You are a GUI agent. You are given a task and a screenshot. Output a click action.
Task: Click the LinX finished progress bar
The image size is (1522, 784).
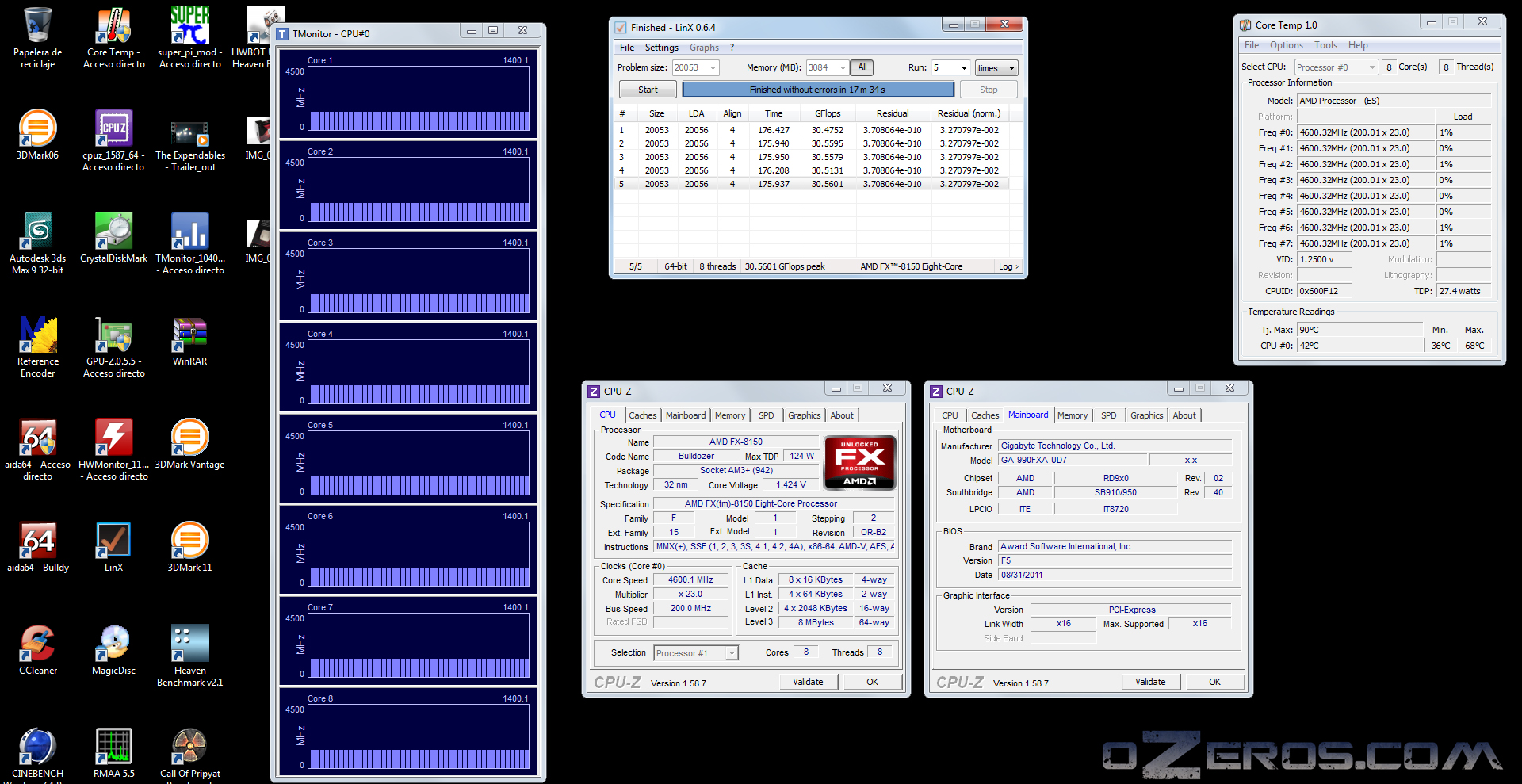point(818,90)
